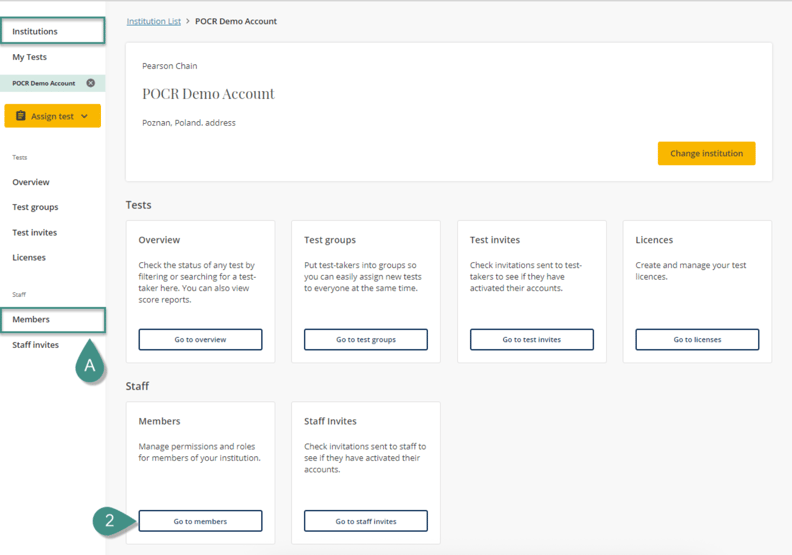Select Members in the Staff sidebar section
Viewport: 792px width, 555px height.
31,319
